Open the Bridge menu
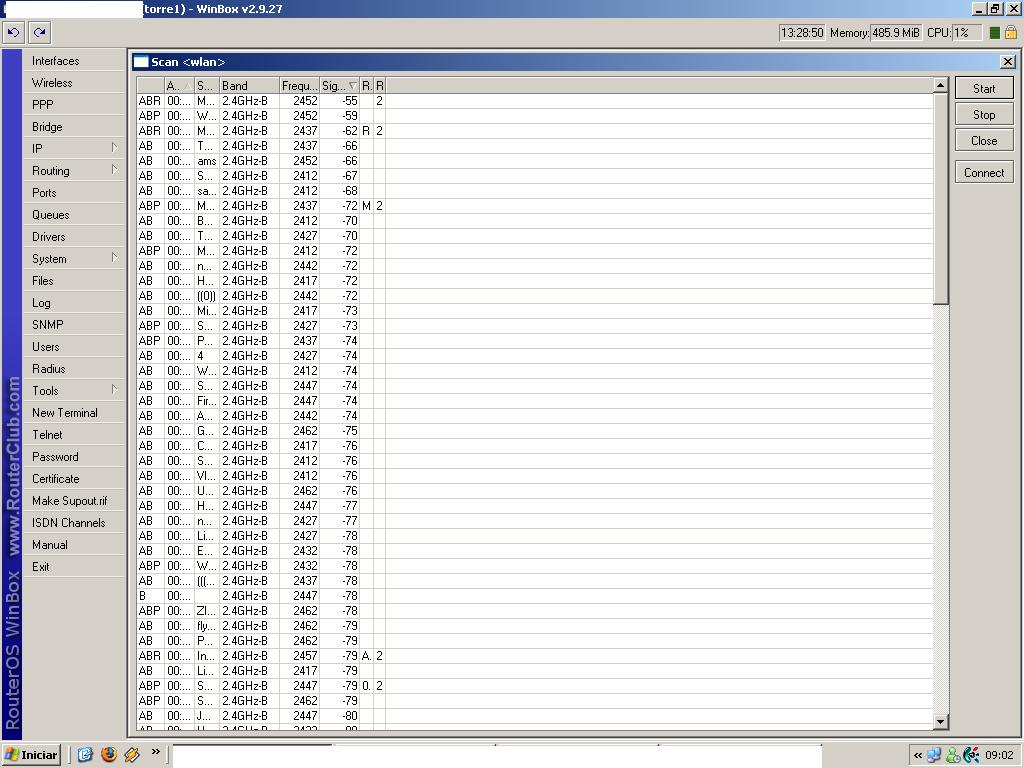Image resolution: width=1024 pixels, height=768 pixels. click(74, 127)
